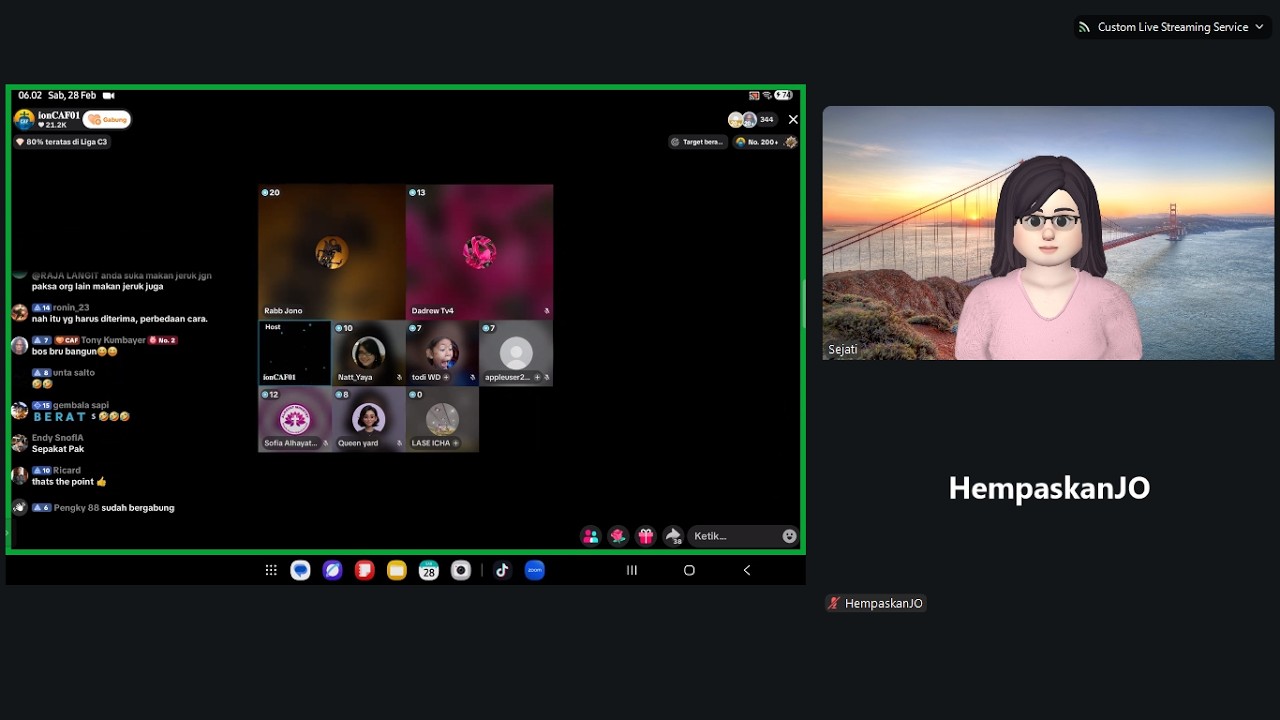
Task: Open the Target bera... goal badge
Action: point(698,142)
